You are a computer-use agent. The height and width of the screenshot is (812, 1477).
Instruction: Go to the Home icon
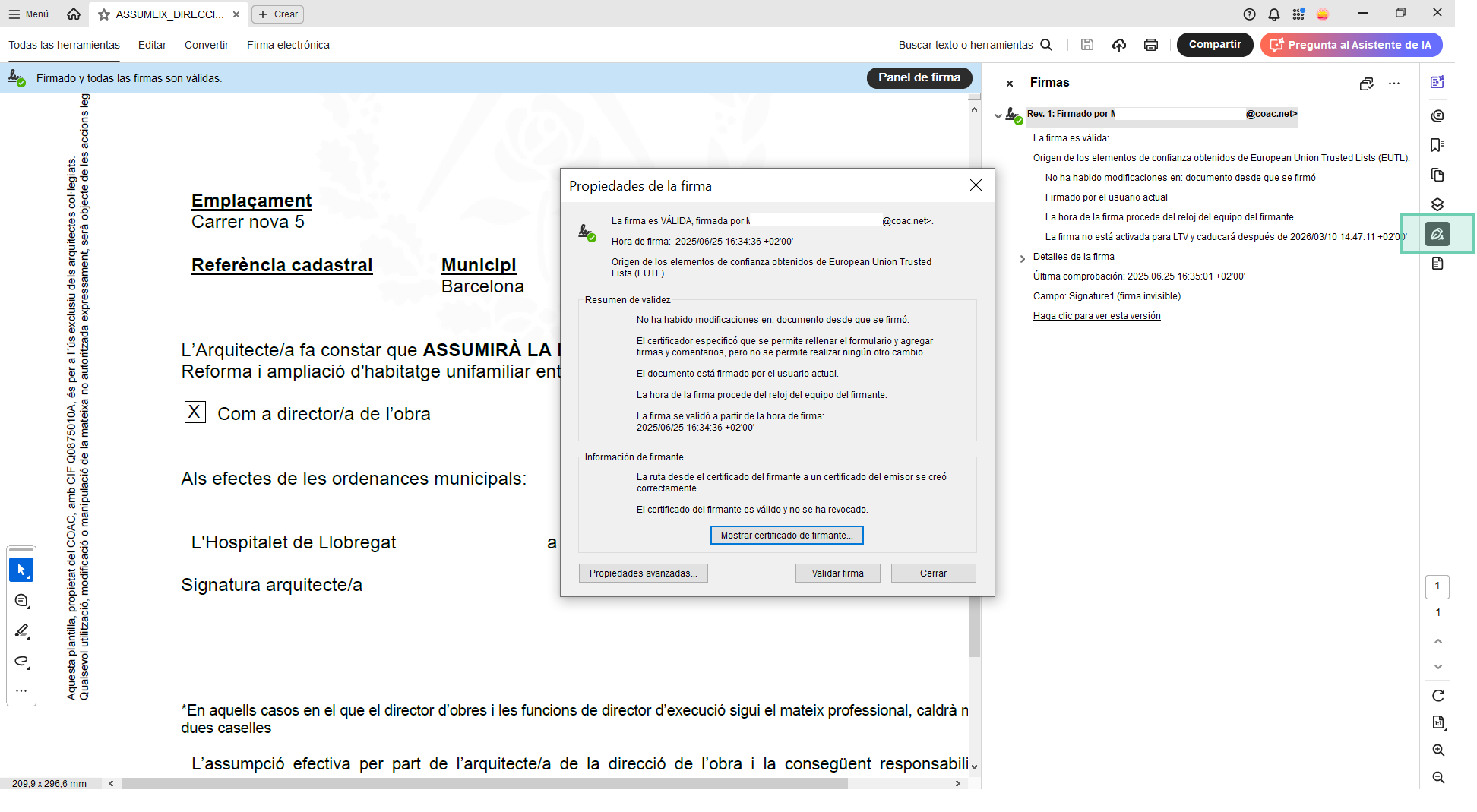point(74,14)
